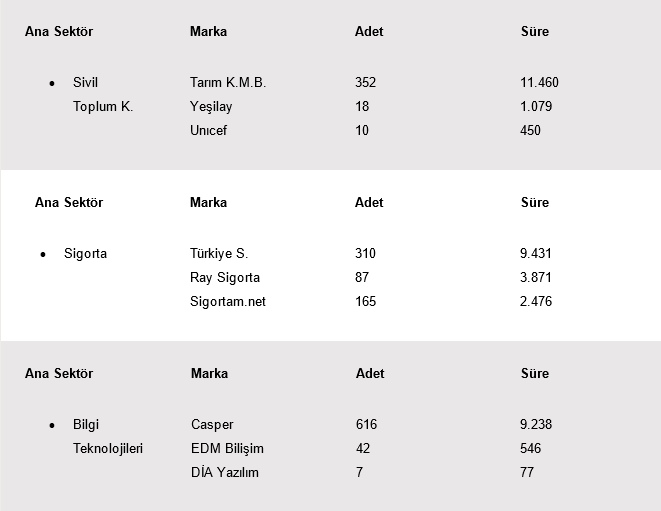Select the Türkiye S. brand cell
The height and width of the screenshot is (511, 661).
[x=218, y=254]
